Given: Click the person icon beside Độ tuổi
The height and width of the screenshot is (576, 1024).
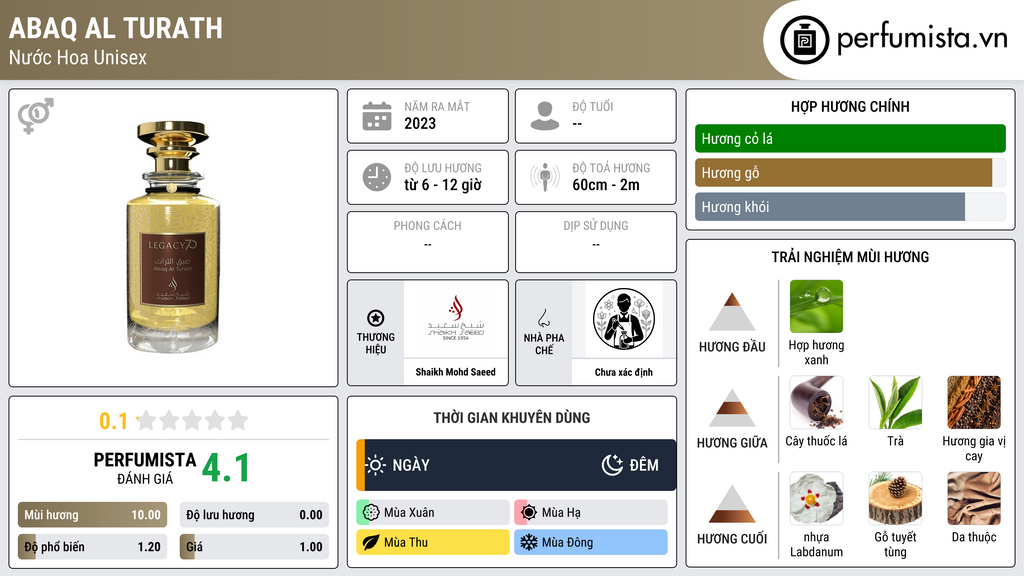Looking at the screenshot, I should pos(545,116).
